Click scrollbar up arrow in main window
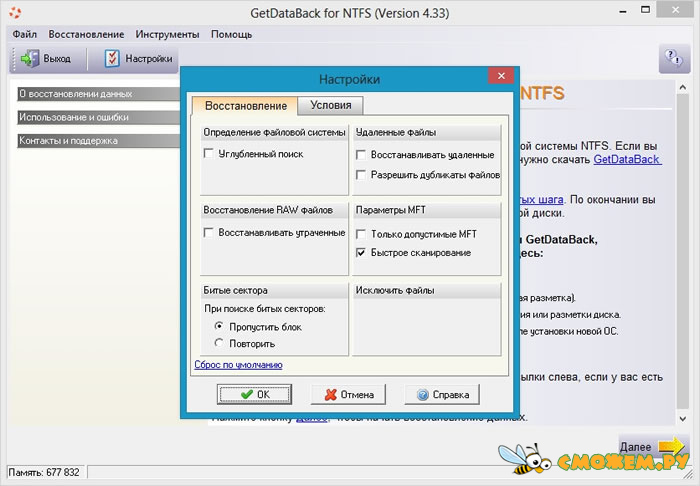 pyautogui.click(x=683, y=87)
